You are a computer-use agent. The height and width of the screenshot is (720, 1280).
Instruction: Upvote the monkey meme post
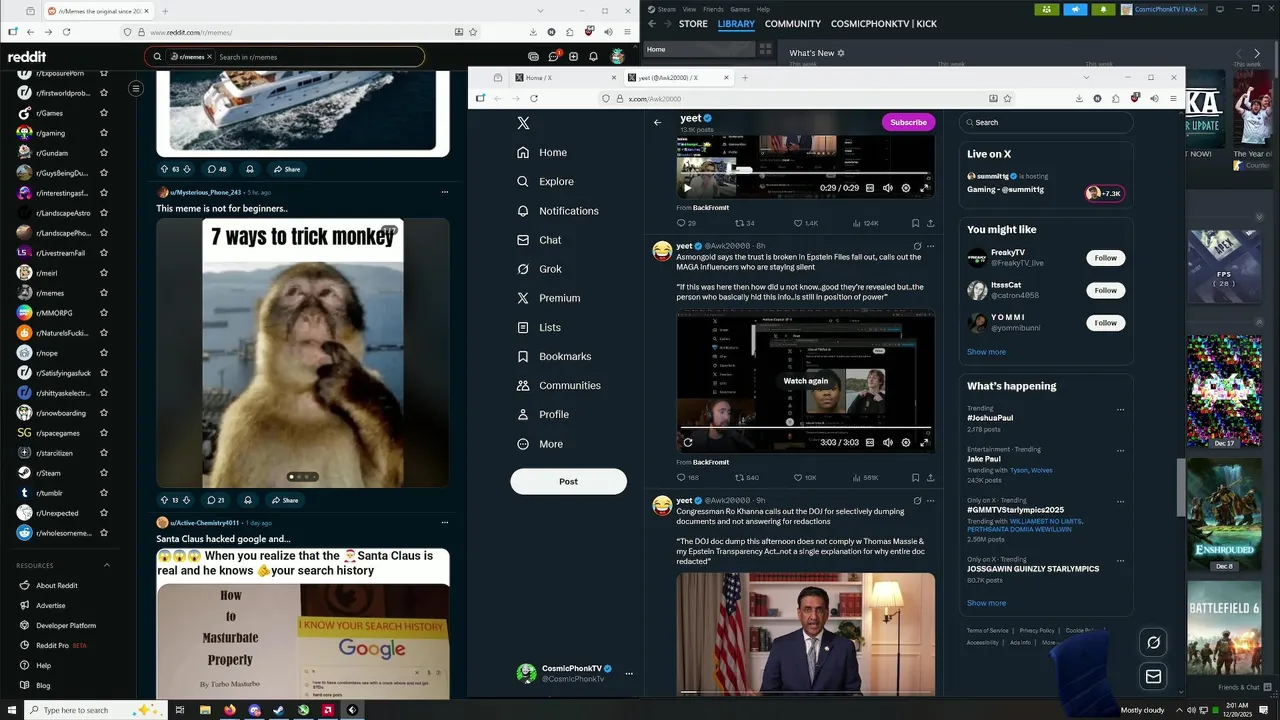click(165, 500)
